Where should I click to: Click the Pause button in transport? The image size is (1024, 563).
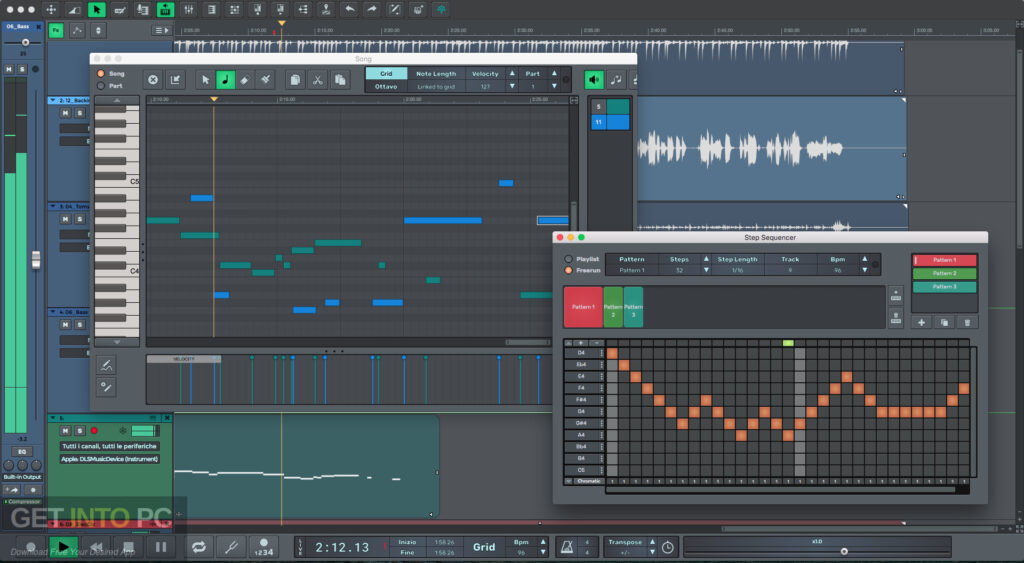coord(161,547)
